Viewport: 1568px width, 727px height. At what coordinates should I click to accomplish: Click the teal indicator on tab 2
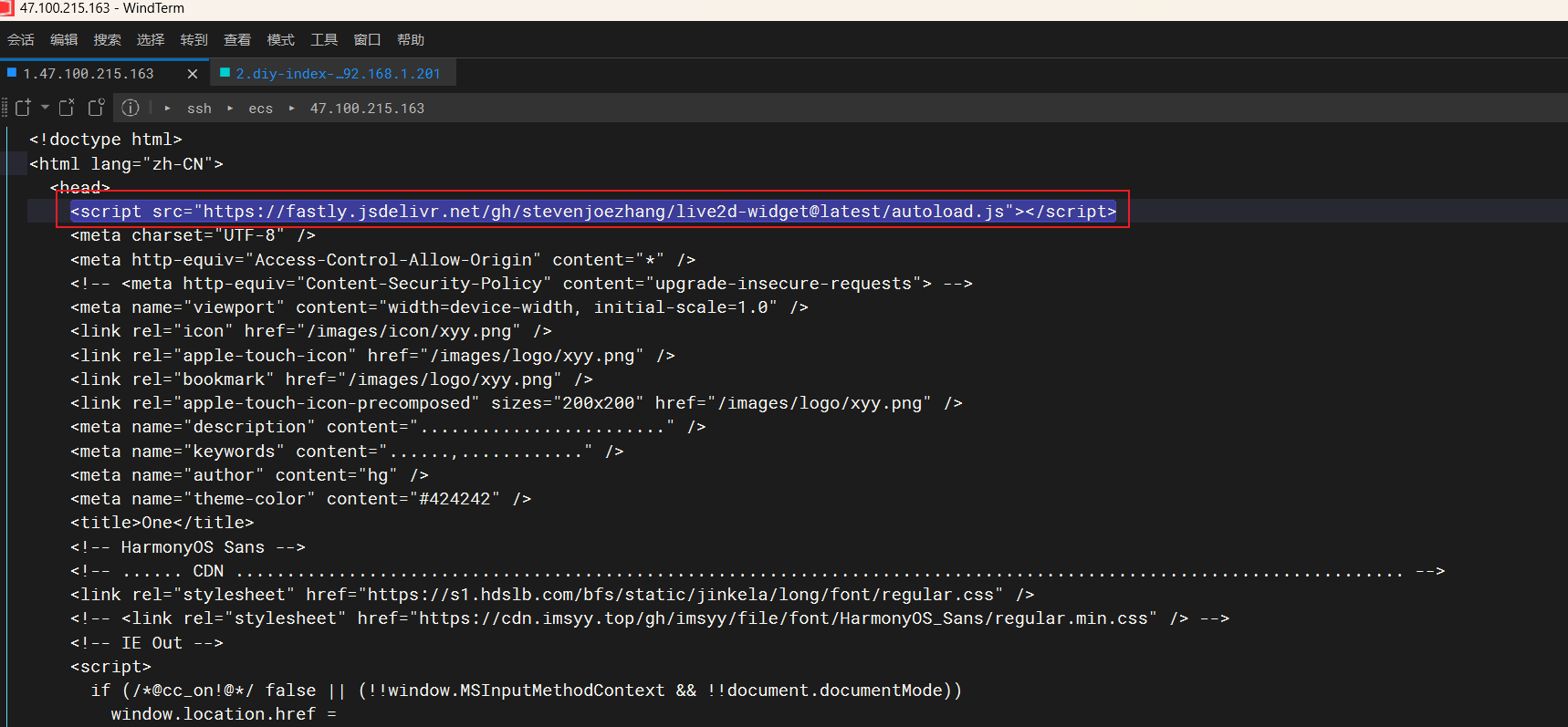tap(225, 72)
